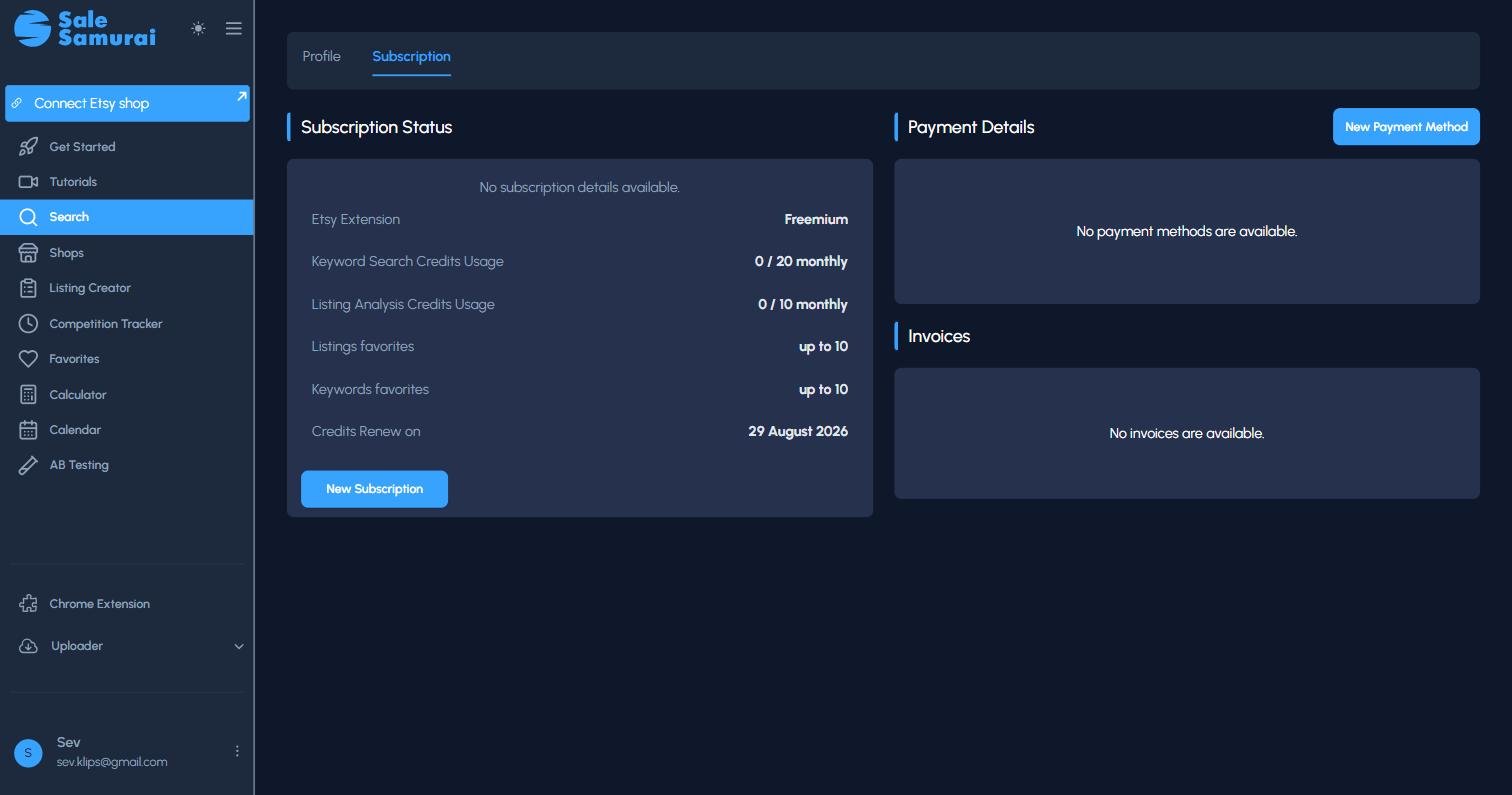Switch to the Profile tab
The height and width of the screenshot is (795, 1512).
pyautogui.click(x=321, y=56)
